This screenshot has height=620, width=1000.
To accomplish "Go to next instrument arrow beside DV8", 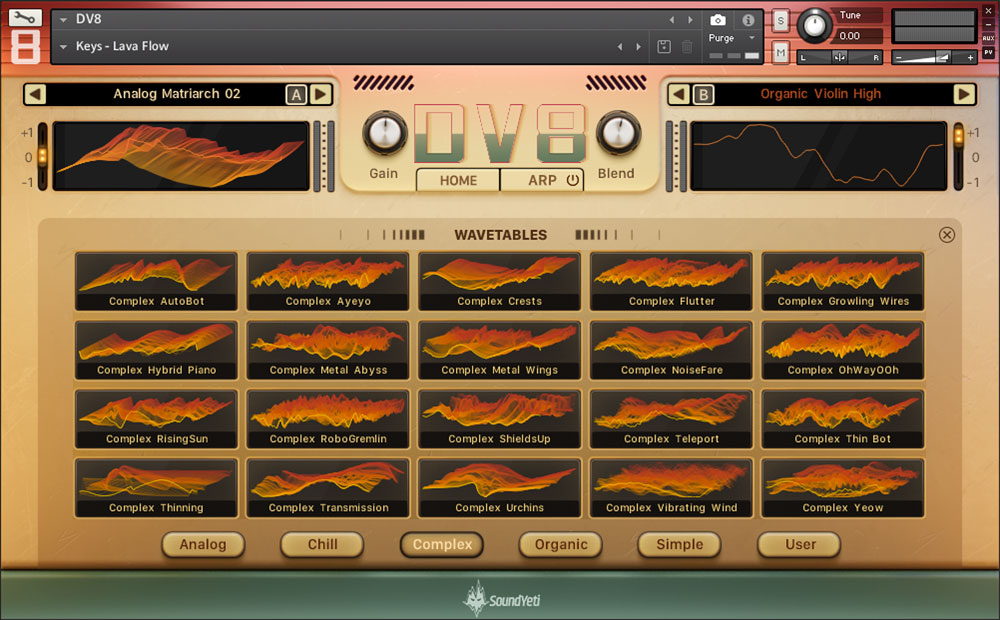I will 690,20.
